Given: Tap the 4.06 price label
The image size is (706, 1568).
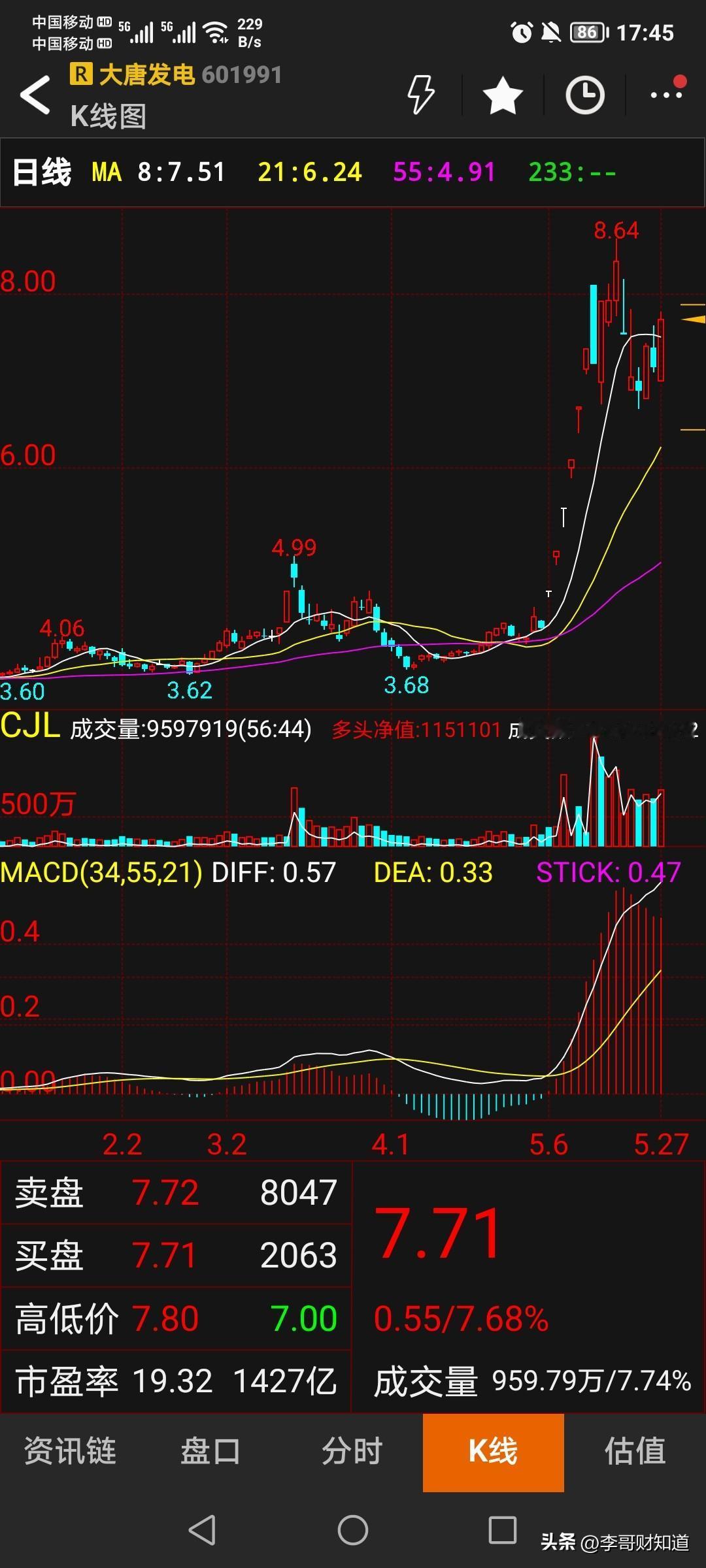Looking at the screenshot, I should click(x=62, y=629).
